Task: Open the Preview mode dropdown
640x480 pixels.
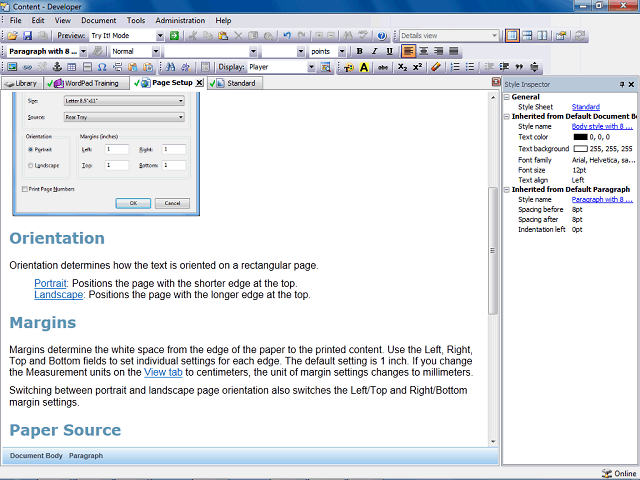Action: [160, 36]
